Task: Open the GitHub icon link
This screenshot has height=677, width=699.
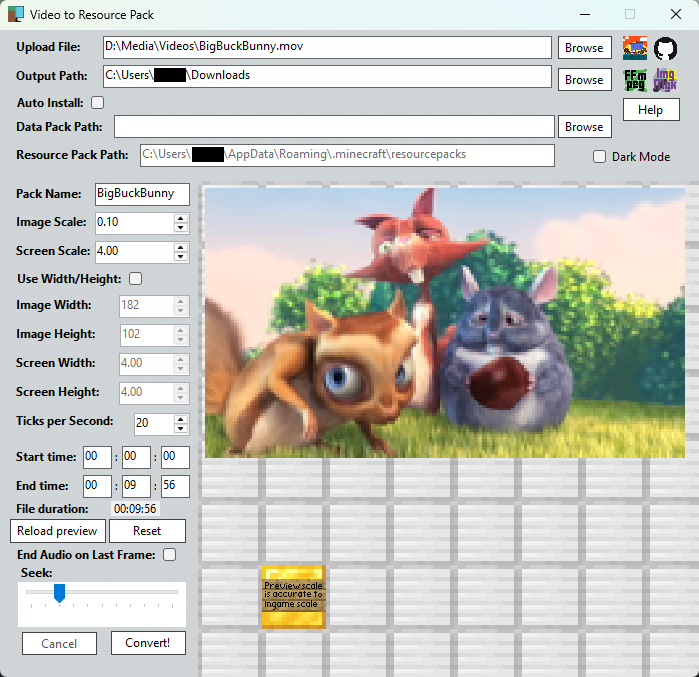Action: coord(665,48)
